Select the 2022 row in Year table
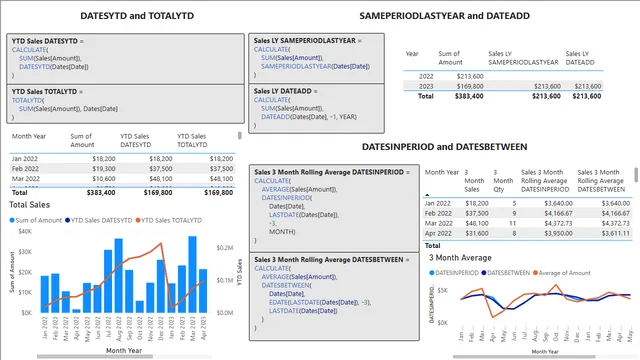 pos(503,76)
